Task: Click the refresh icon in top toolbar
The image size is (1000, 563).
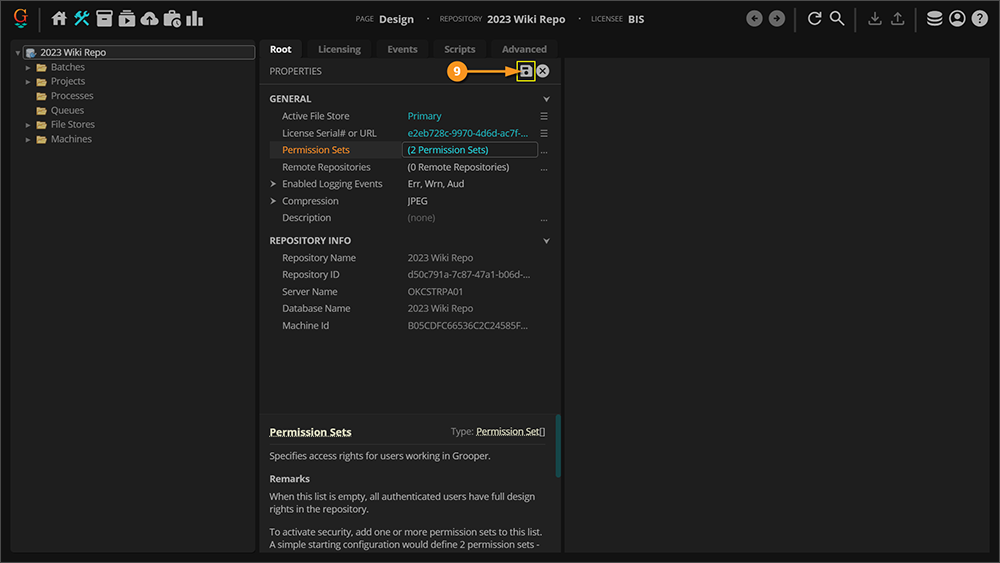Action: tap(814, 19)
